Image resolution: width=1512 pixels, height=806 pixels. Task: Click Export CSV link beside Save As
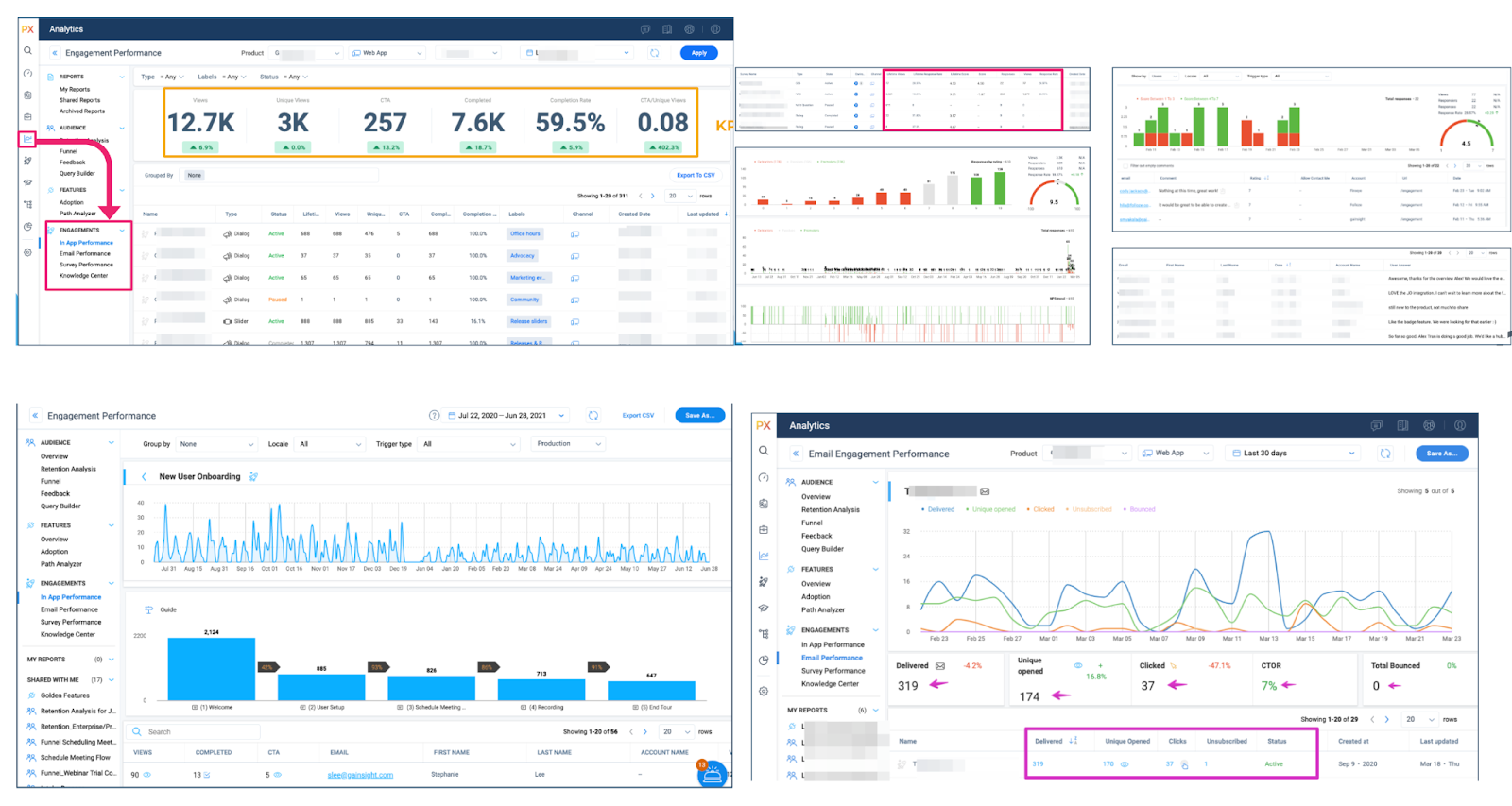(638, 415)
